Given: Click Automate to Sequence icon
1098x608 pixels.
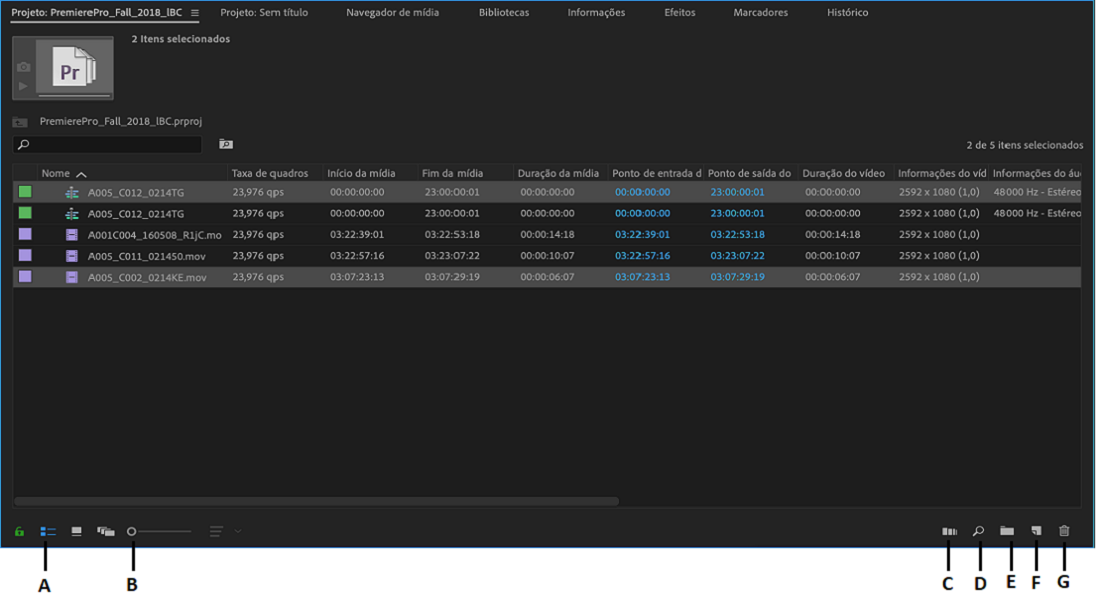Looking at the screenshot, I should [x=950, y=532].
